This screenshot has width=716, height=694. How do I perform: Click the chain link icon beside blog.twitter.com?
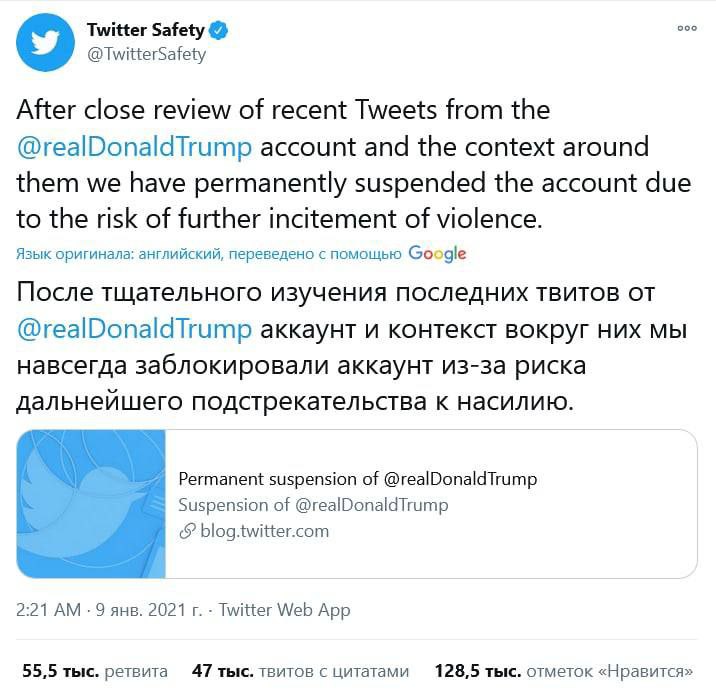tap(186, 532)
